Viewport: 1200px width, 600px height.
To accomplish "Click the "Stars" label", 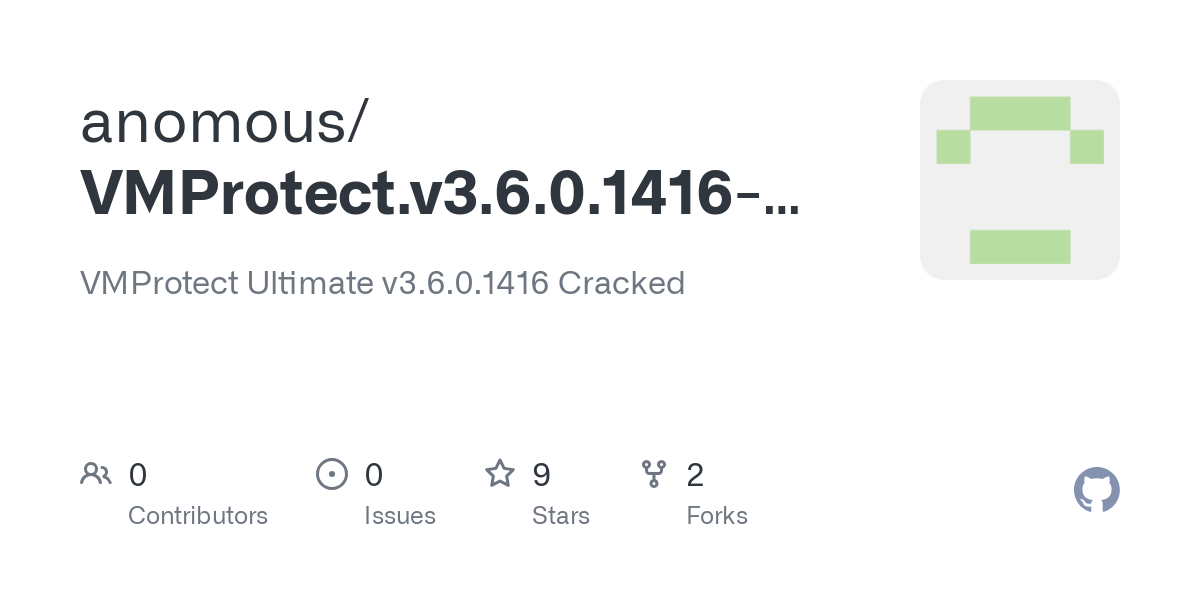I will point(561,516).
